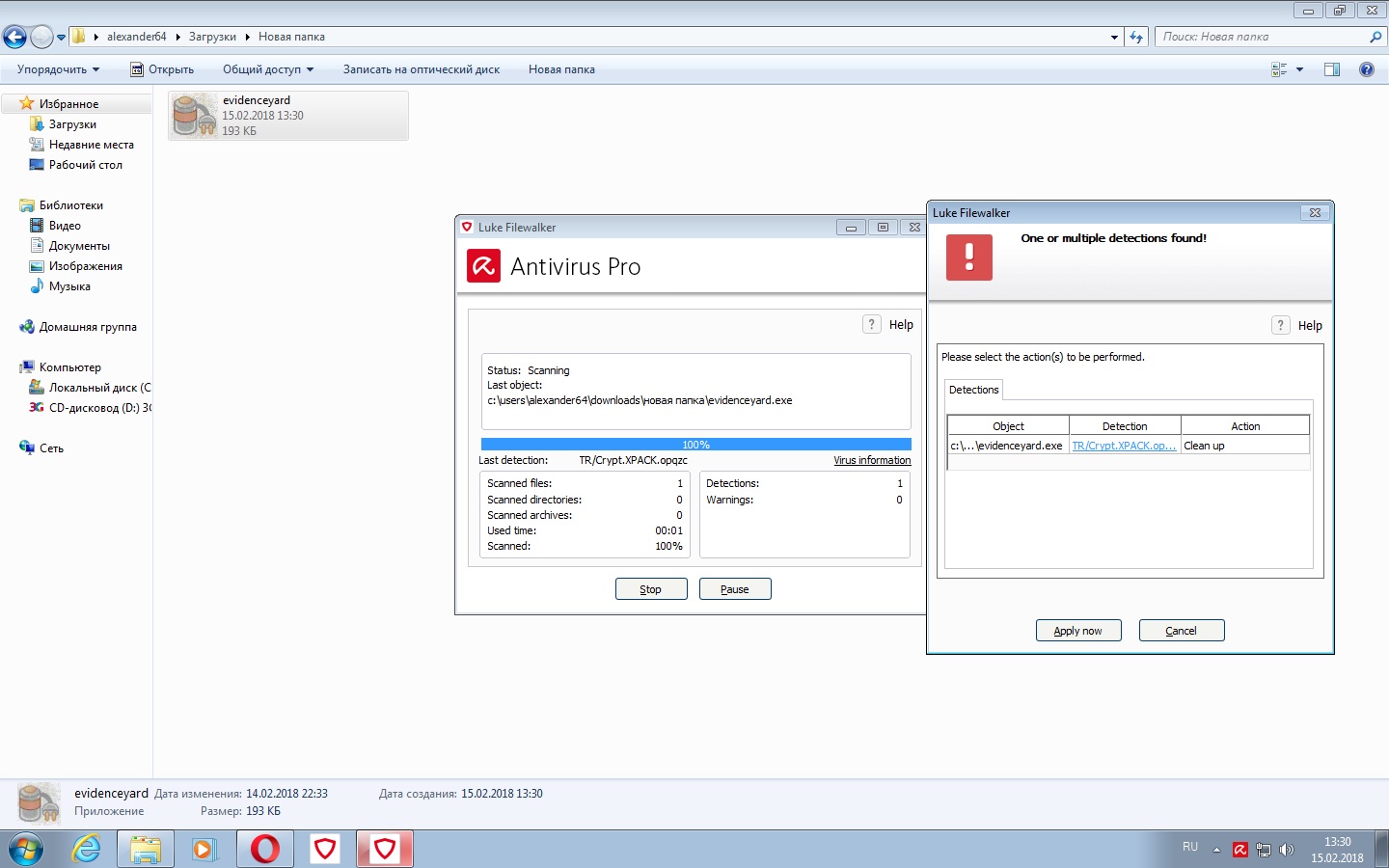Open Opera browser from taskbar
The width and height of the screenshot is (1389, 868).
click(x=264, y=849)
